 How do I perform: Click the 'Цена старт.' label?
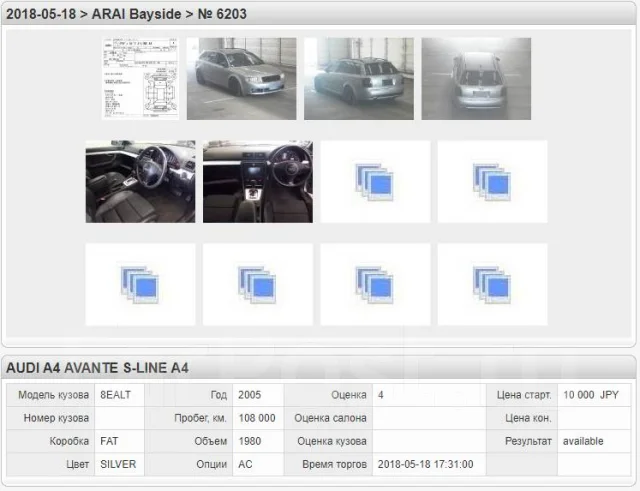click(x=524, y=395)
